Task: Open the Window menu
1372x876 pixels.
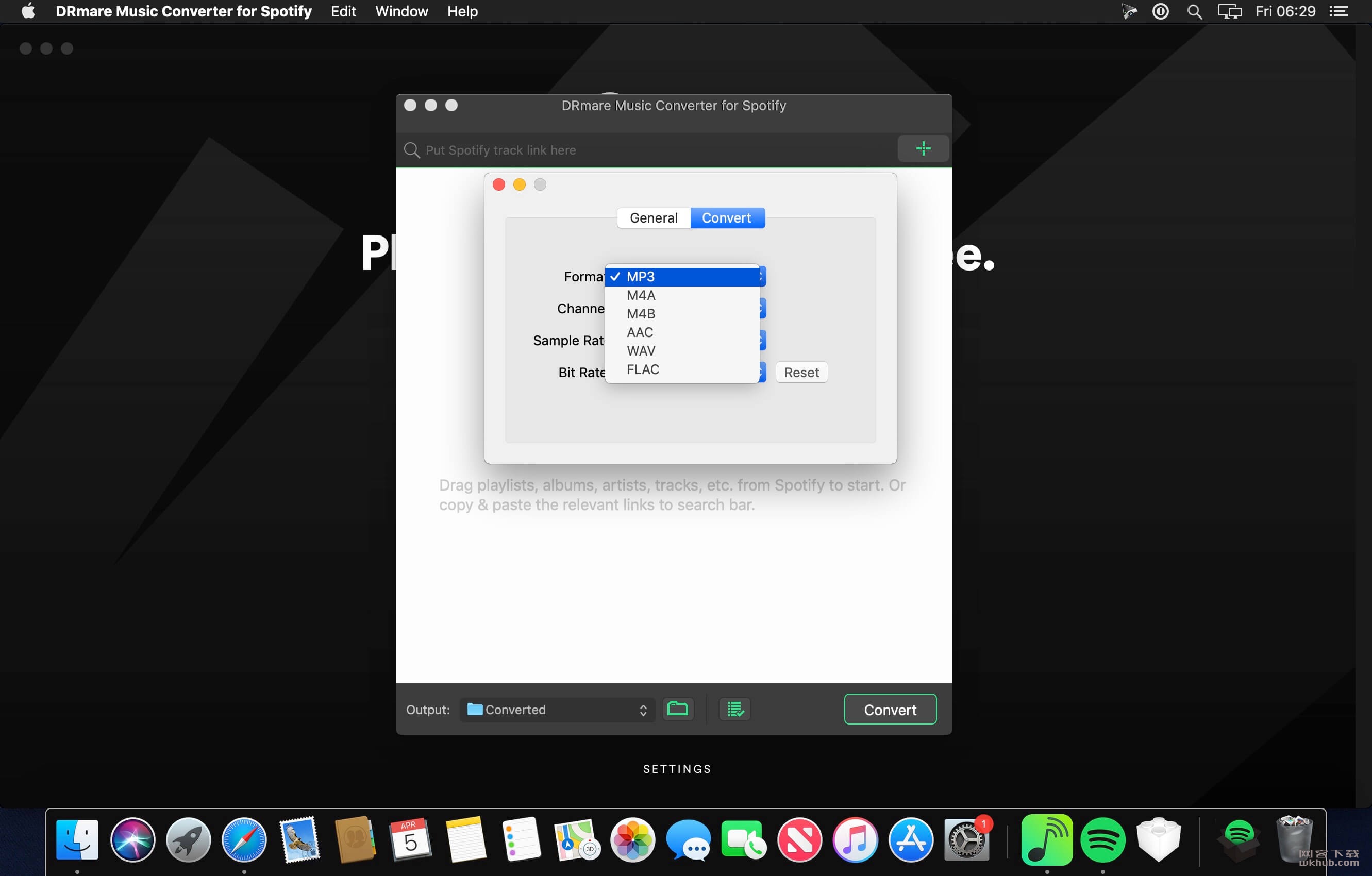Action: point(401,11)
